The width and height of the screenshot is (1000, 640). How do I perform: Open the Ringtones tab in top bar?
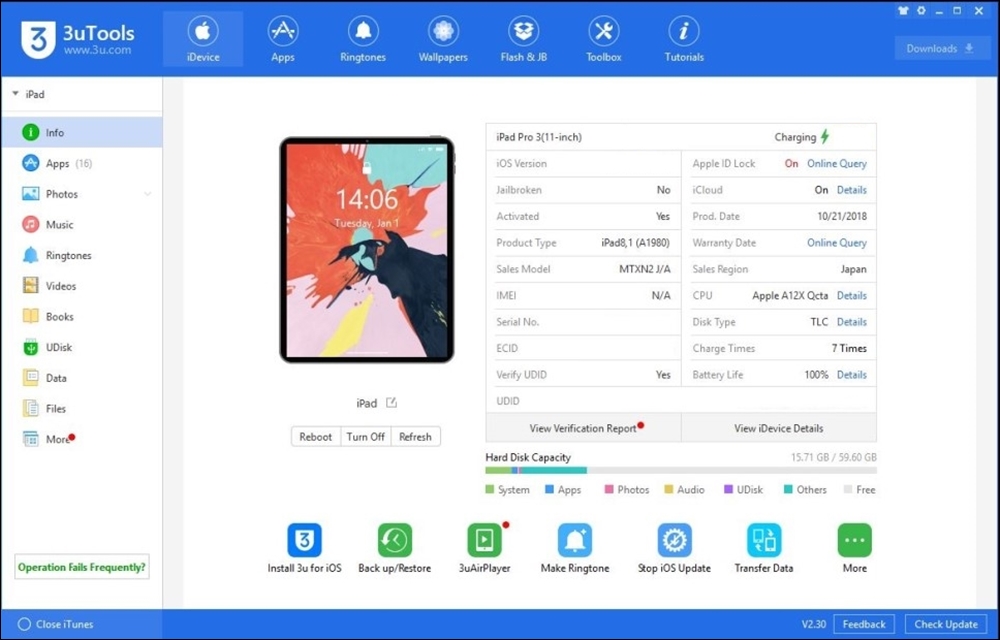pos(363,39)
